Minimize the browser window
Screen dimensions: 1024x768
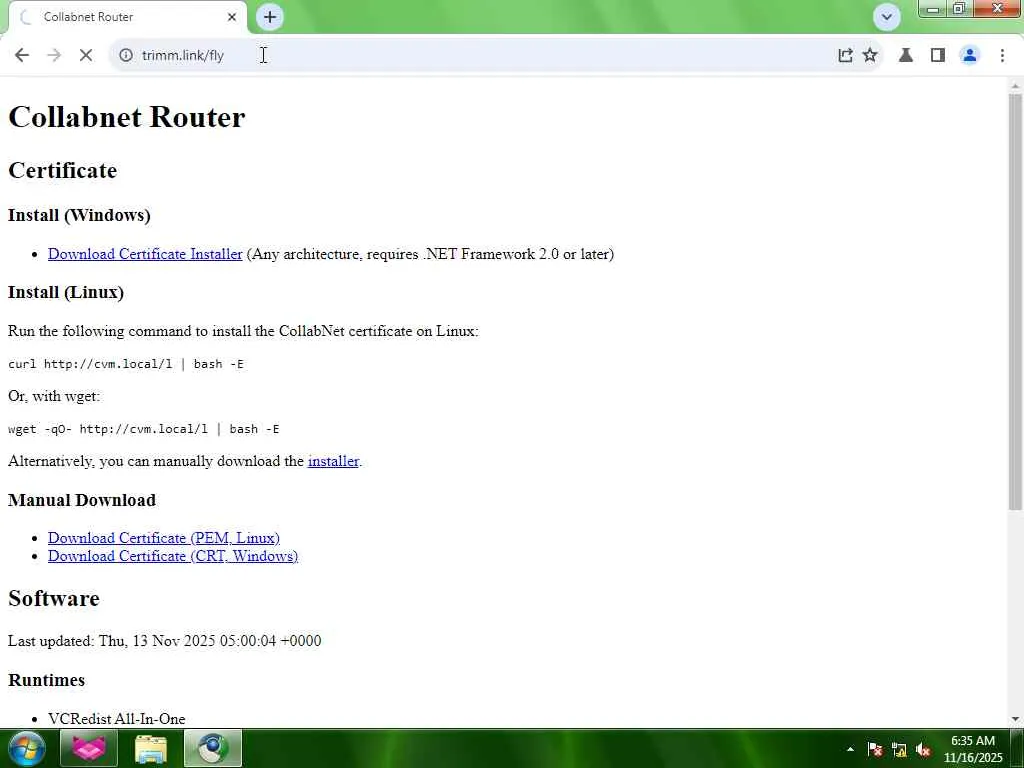933,8
